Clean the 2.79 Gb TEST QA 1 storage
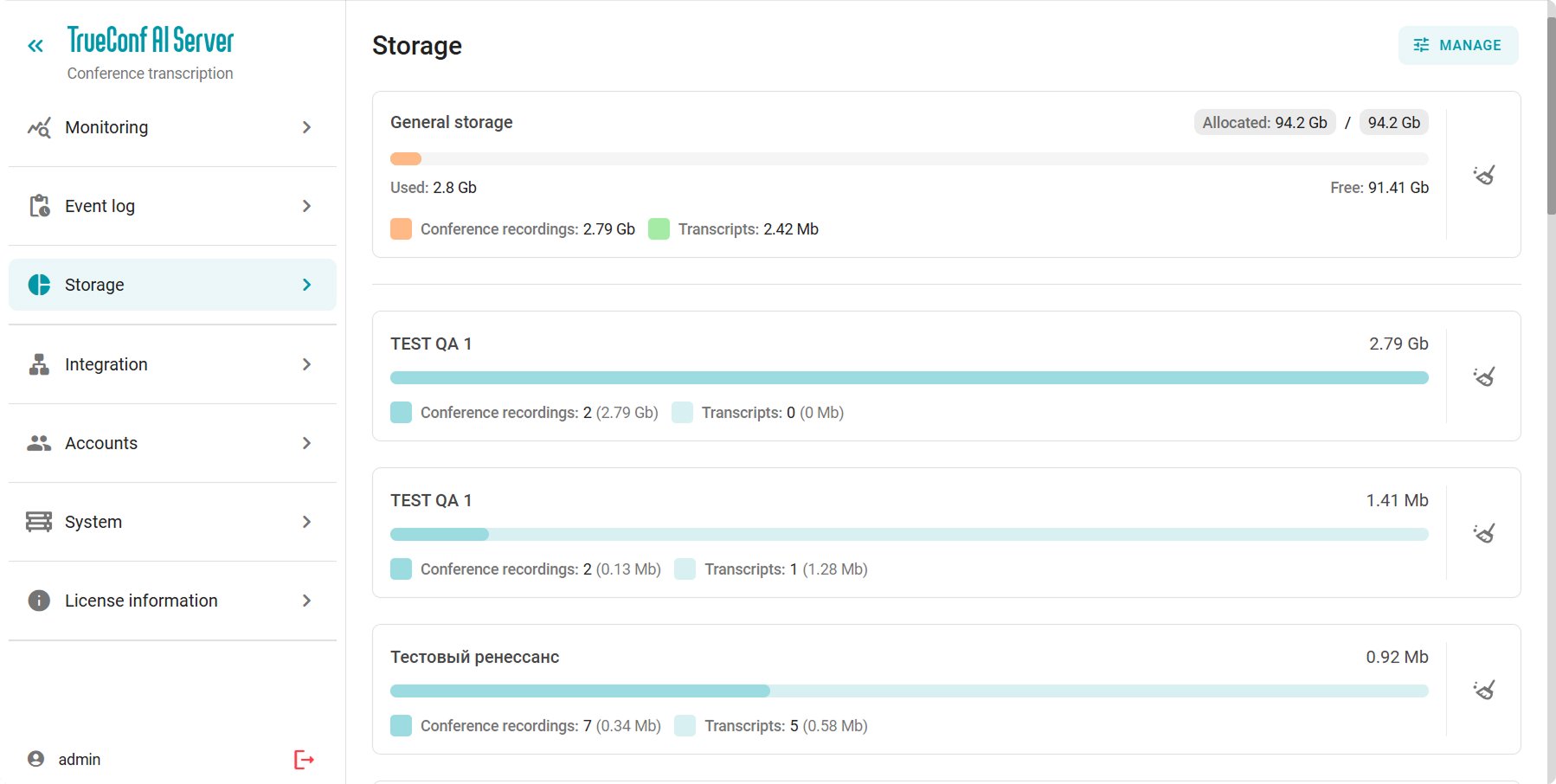The width and height of the screenshot is (1556, 784). 1484,376
